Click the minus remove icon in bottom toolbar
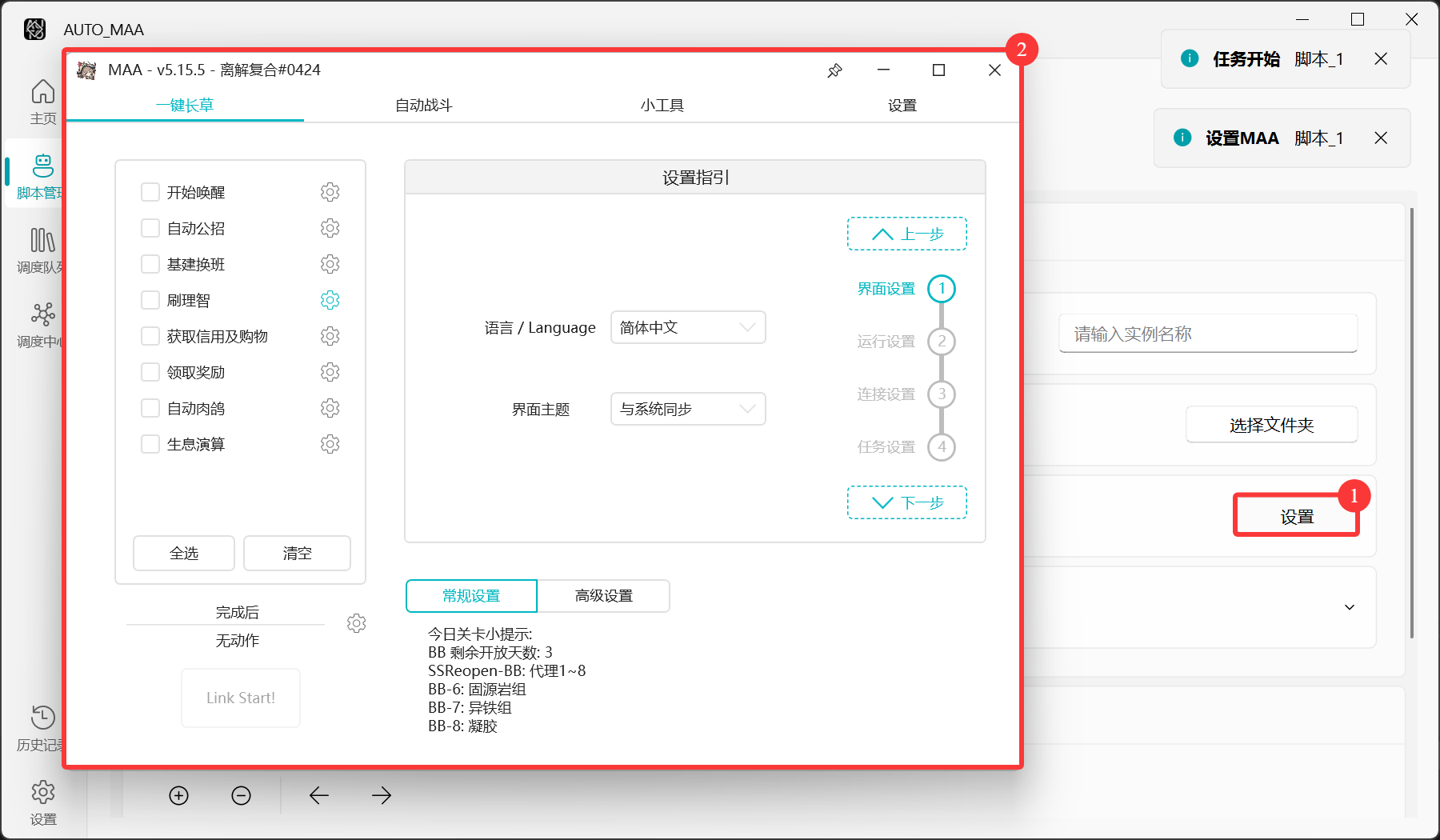1440x840 pixels. pos(241,795)
